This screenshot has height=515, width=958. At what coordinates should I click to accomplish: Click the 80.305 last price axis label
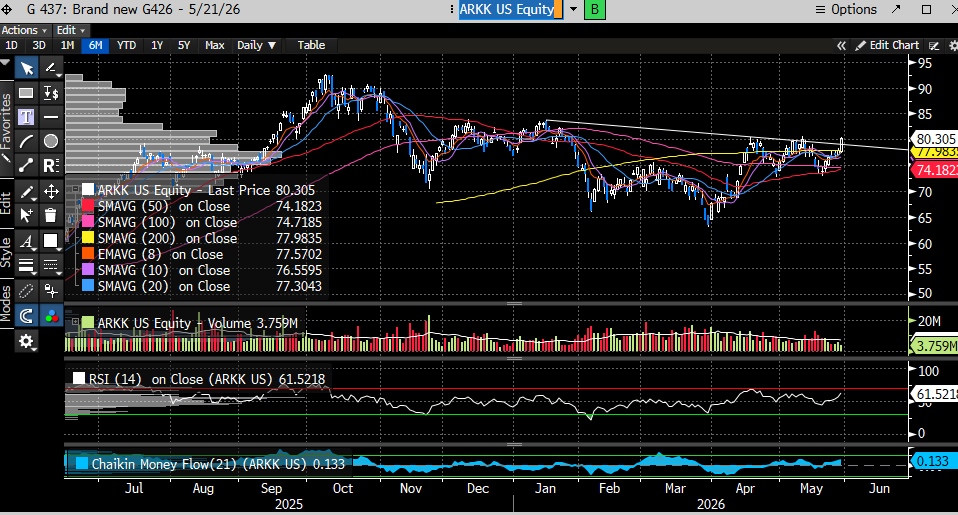(935, 139)
